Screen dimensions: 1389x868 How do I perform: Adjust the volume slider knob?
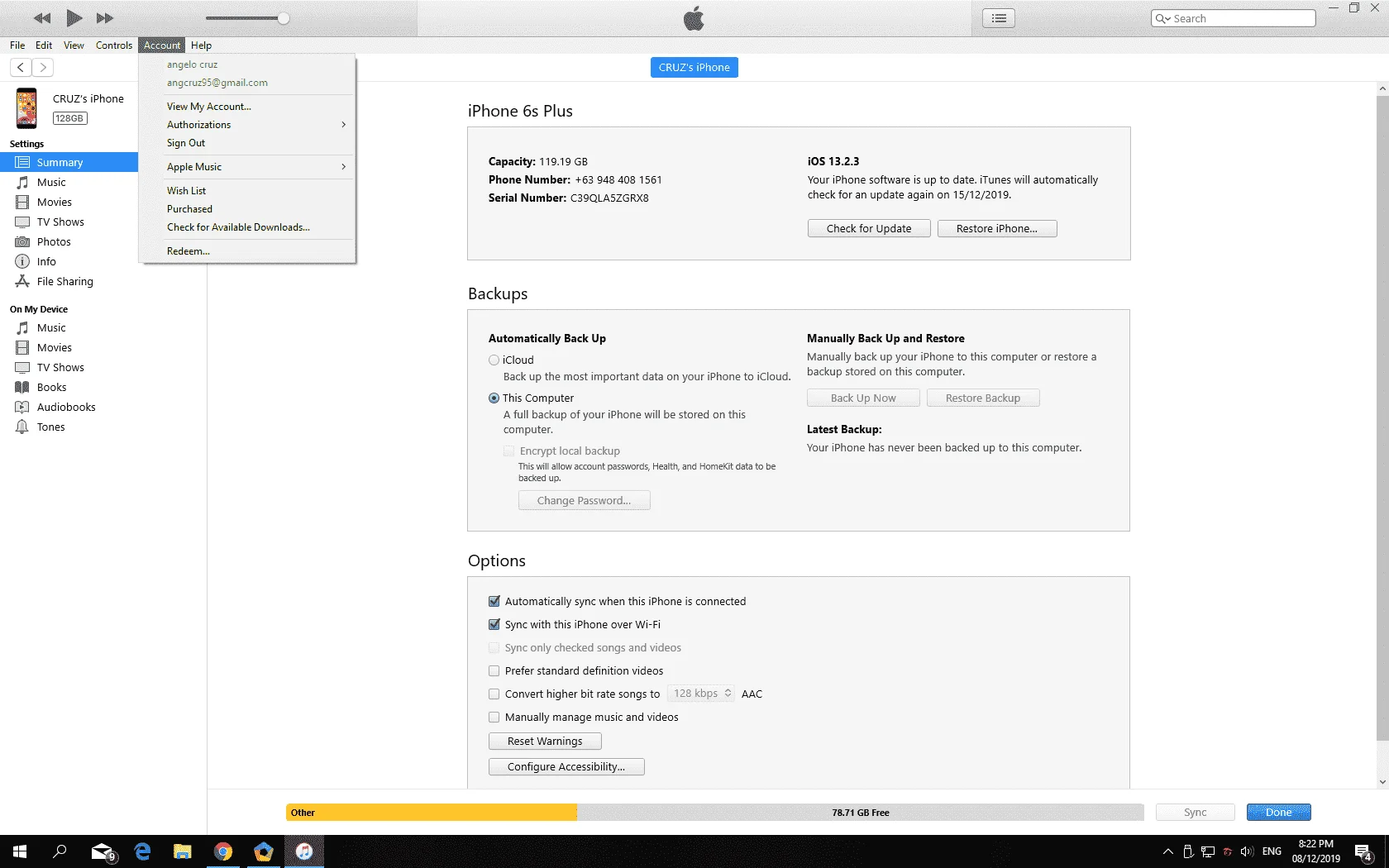pos(284,18)
